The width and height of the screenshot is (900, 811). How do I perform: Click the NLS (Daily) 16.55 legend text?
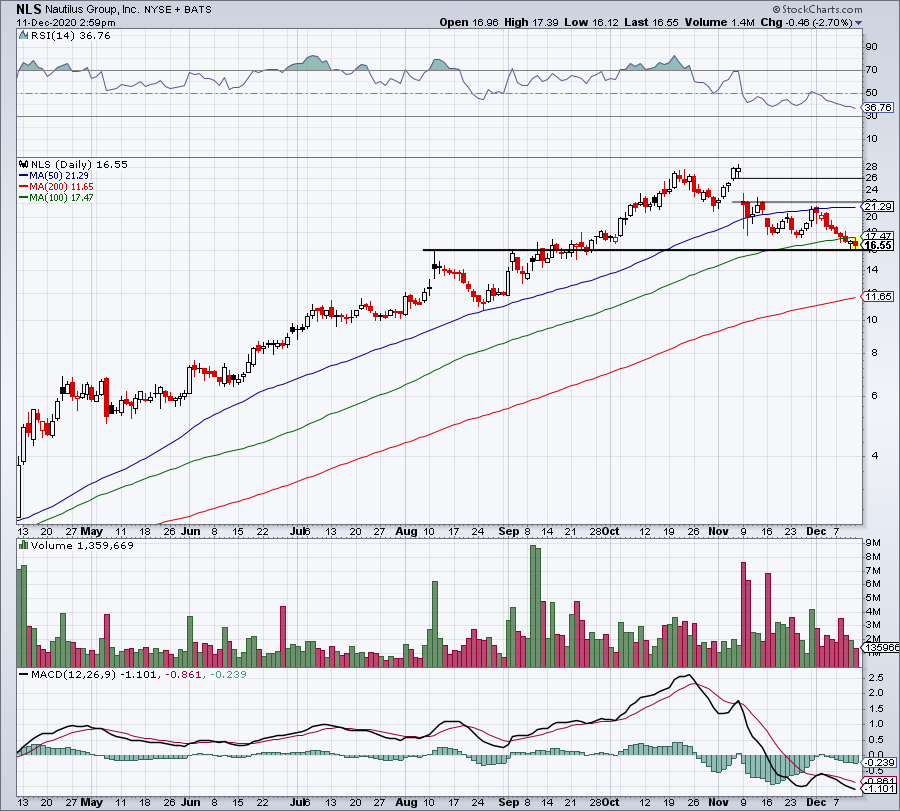79,164
